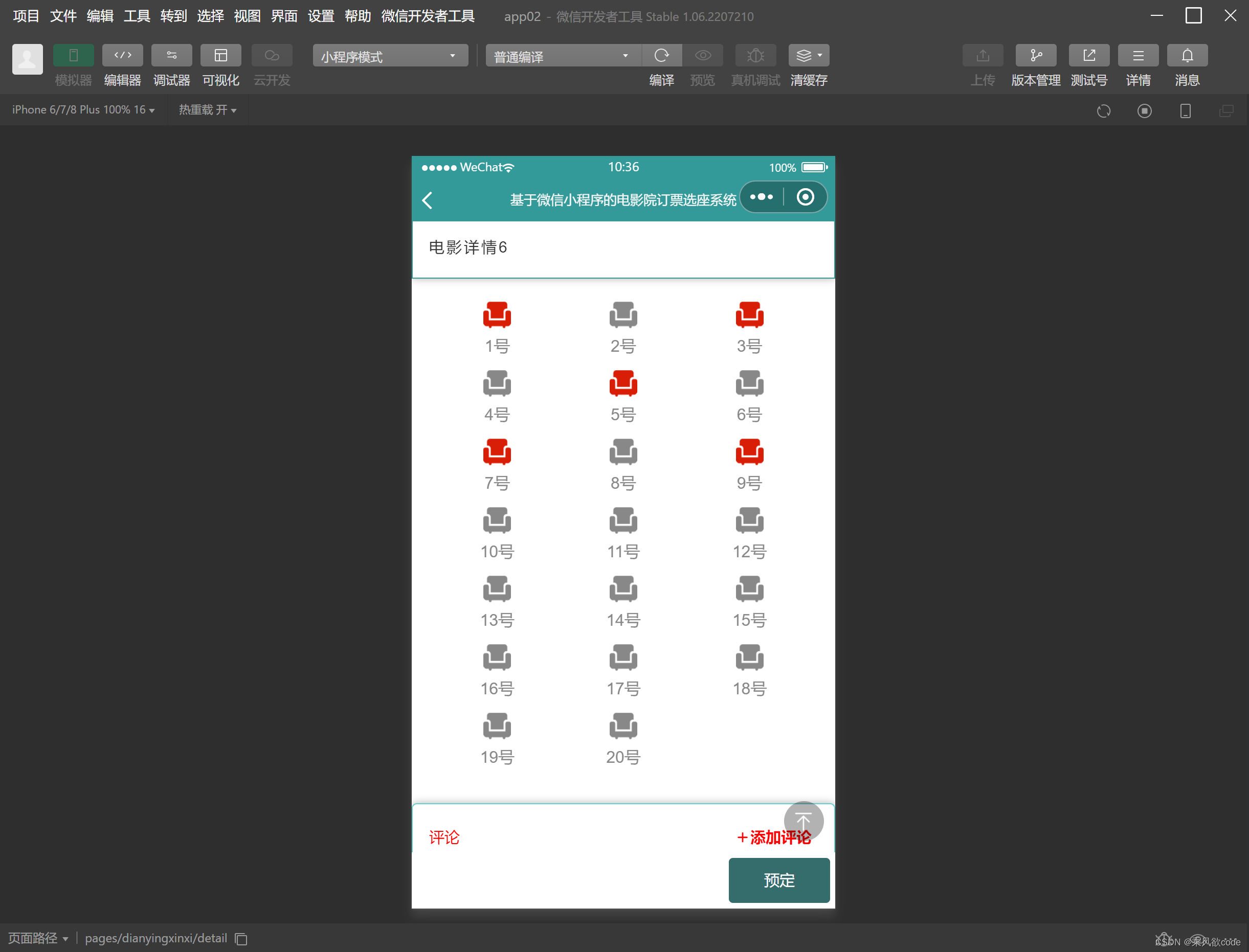Expand the 普通编译 compile mode dropdown
Screen dimensions: 1249x952
(562, 56)
